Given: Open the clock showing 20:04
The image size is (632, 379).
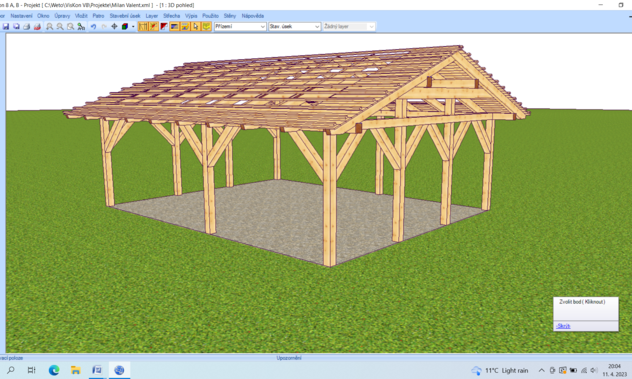Looking at the screenshot, I should coord(614,370).
